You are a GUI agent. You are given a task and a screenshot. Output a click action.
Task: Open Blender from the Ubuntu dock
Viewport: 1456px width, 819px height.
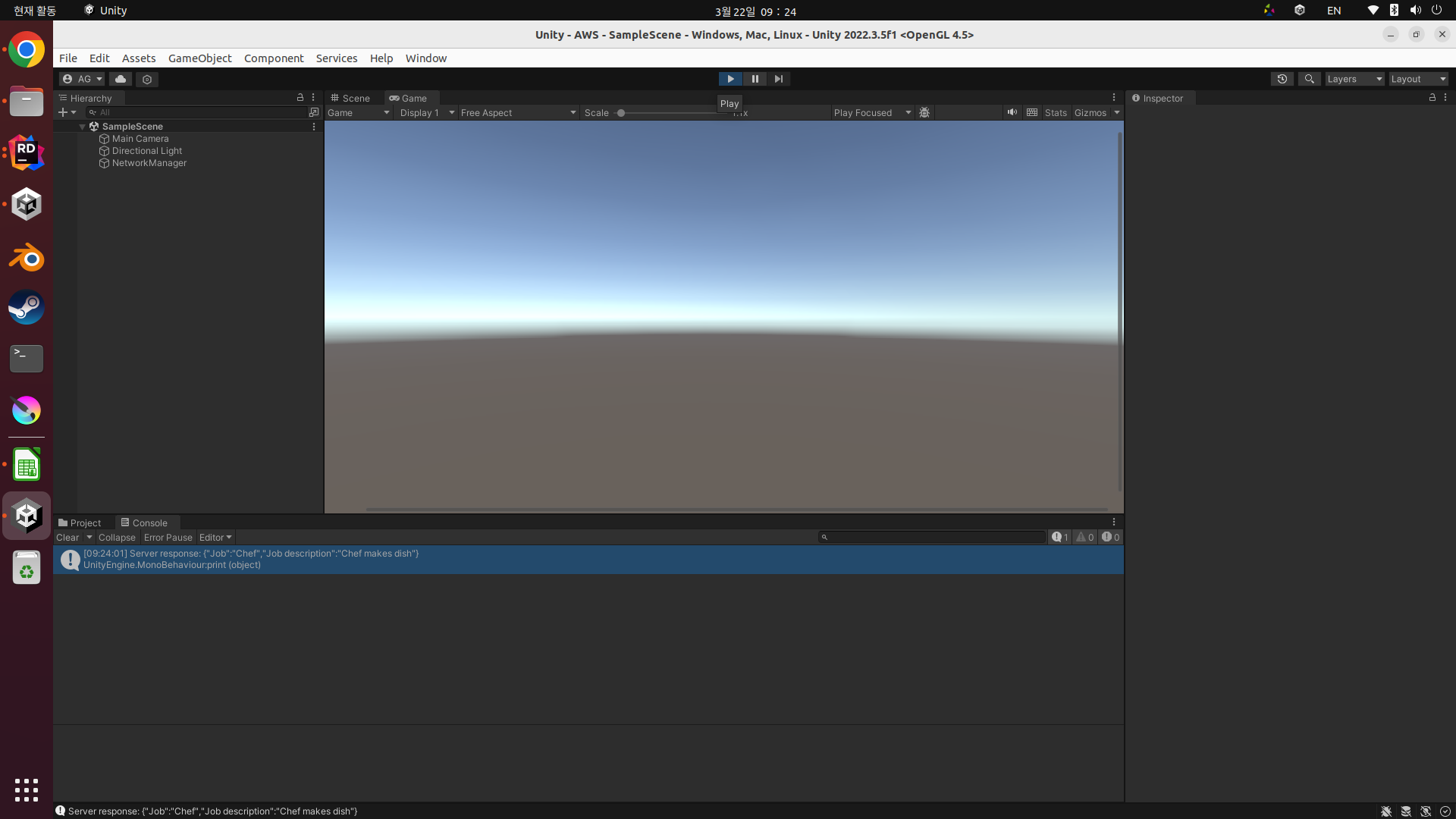[27, 257]
